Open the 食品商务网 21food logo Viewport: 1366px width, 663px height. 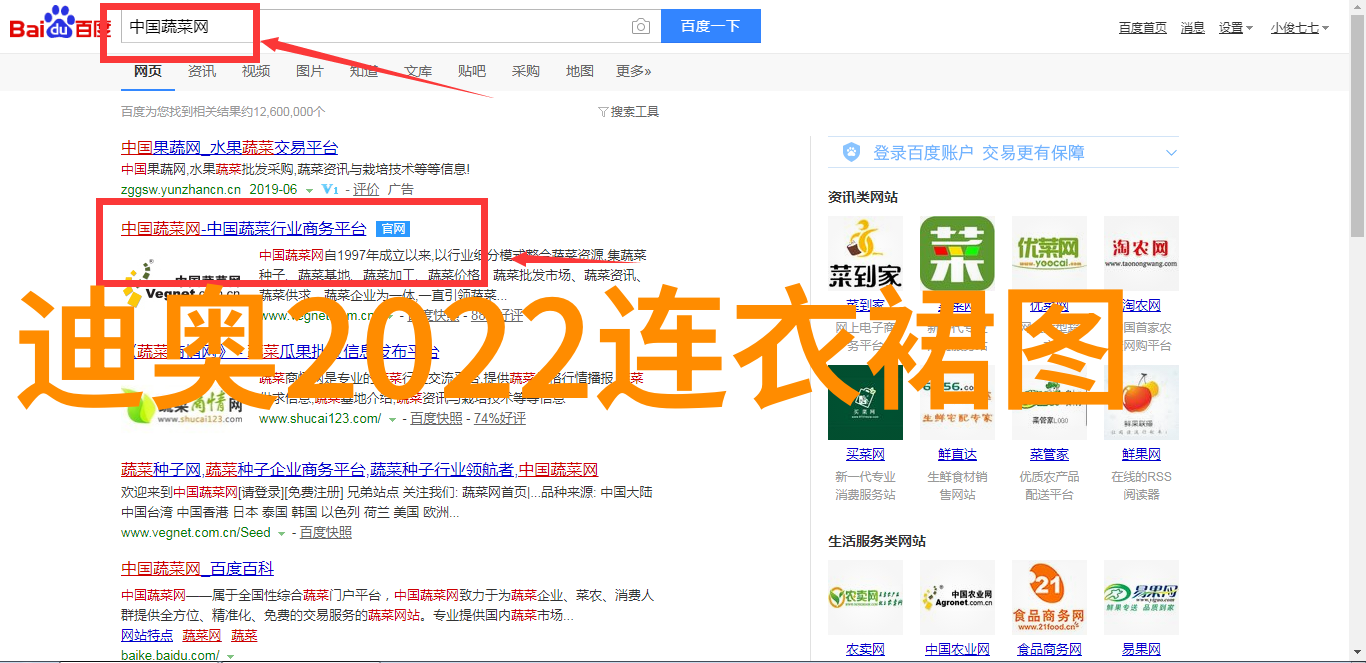(1049, 598)
